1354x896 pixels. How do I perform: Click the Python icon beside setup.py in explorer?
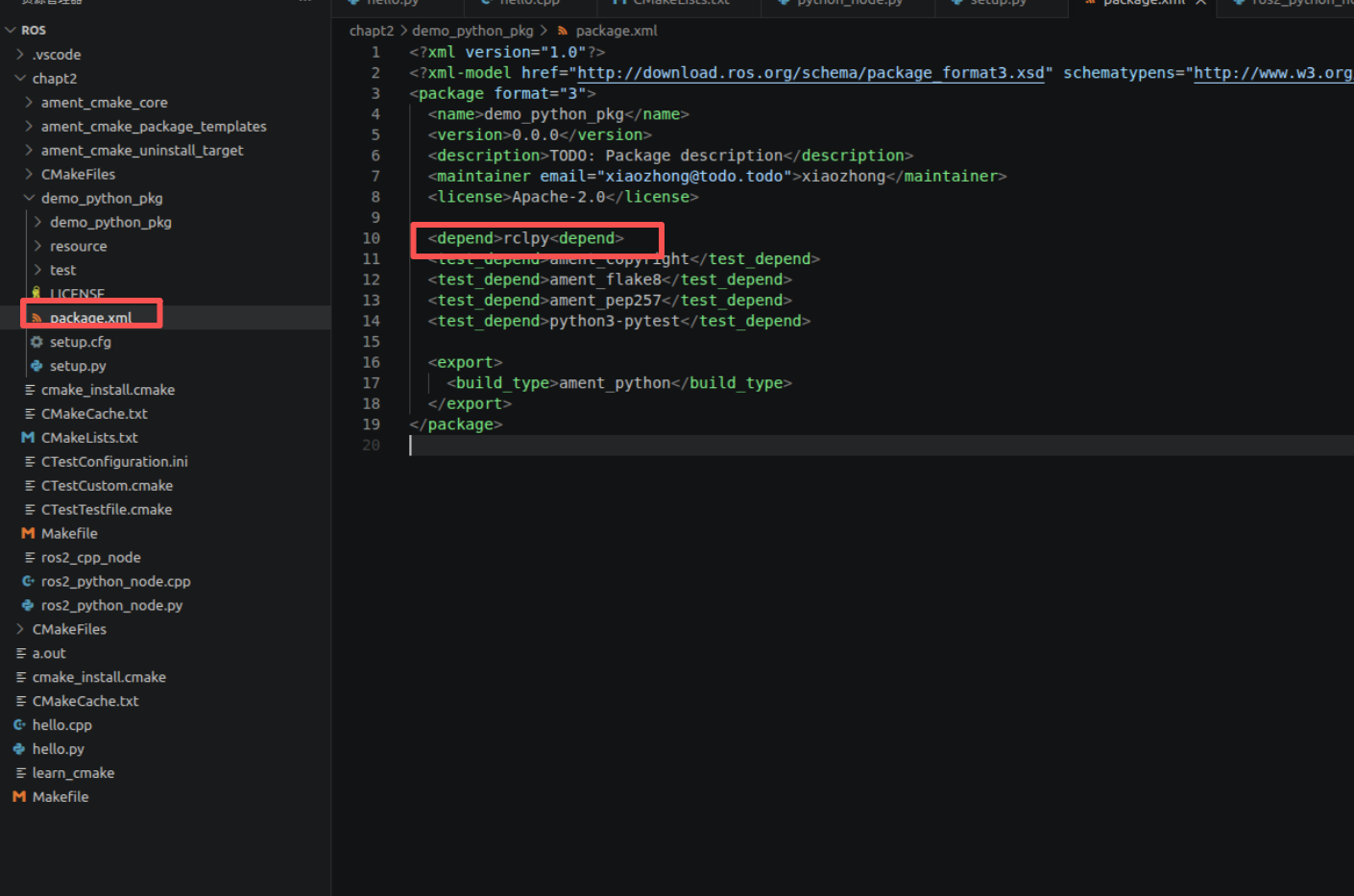click(x=36, y=366)
